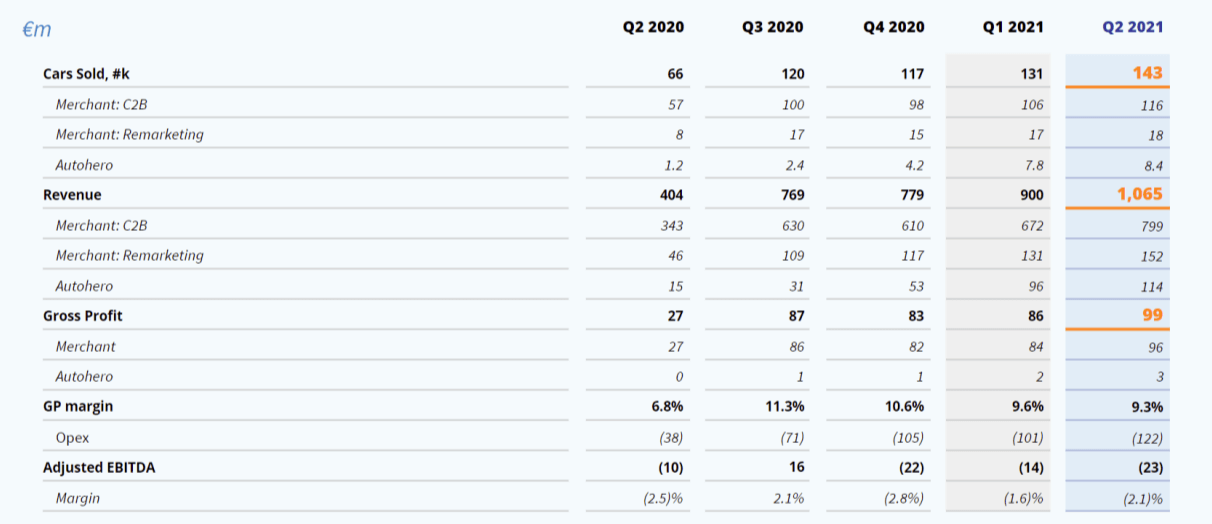Click the orange 99 Gross Profit value

[1153, 315]
